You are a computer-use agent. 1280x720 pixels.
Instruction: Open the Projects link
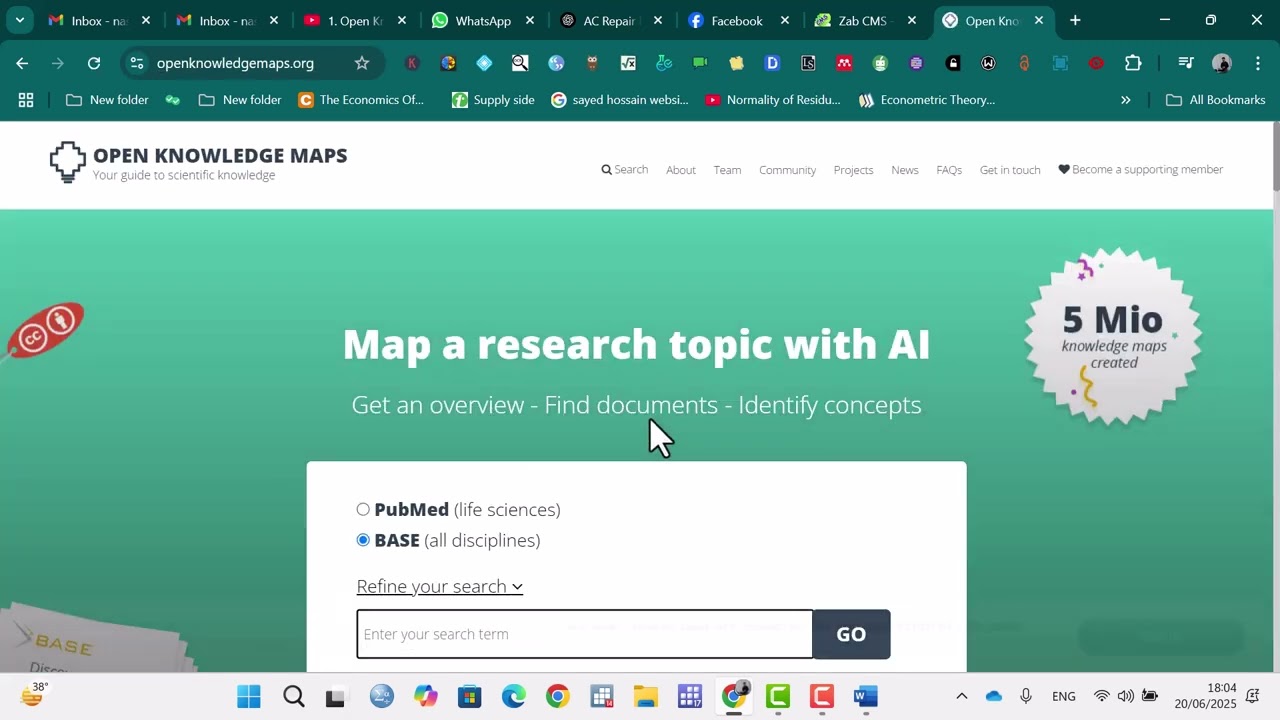click(x=853, y=170)
